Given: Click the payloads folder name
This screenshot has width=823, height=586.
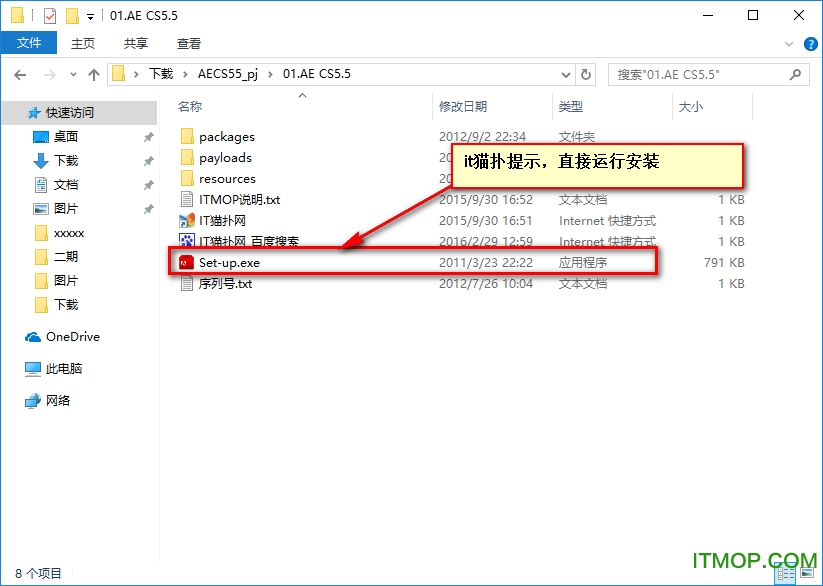Looking at the screenshot, I should (225, 158).
